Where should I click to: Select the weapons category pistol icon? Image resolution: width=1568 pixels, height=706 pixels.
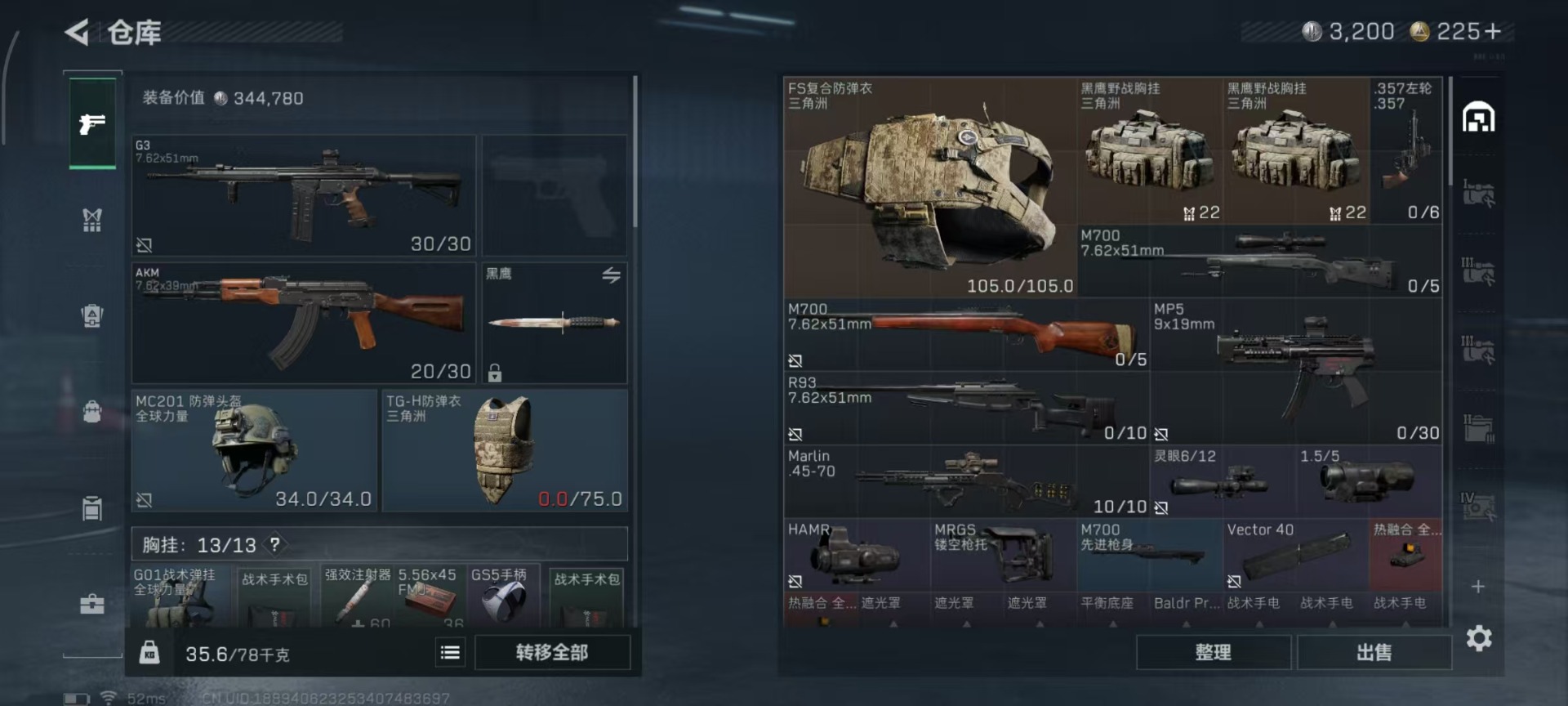coord(92,123)
